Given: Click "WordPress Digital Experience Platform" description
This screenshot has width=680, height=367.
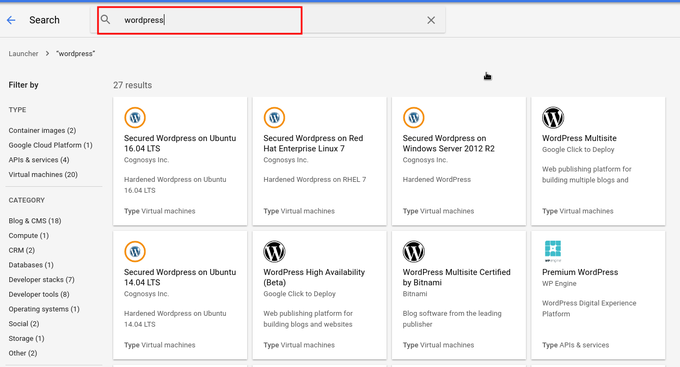Looking at the screenshot, I should 589,308.
